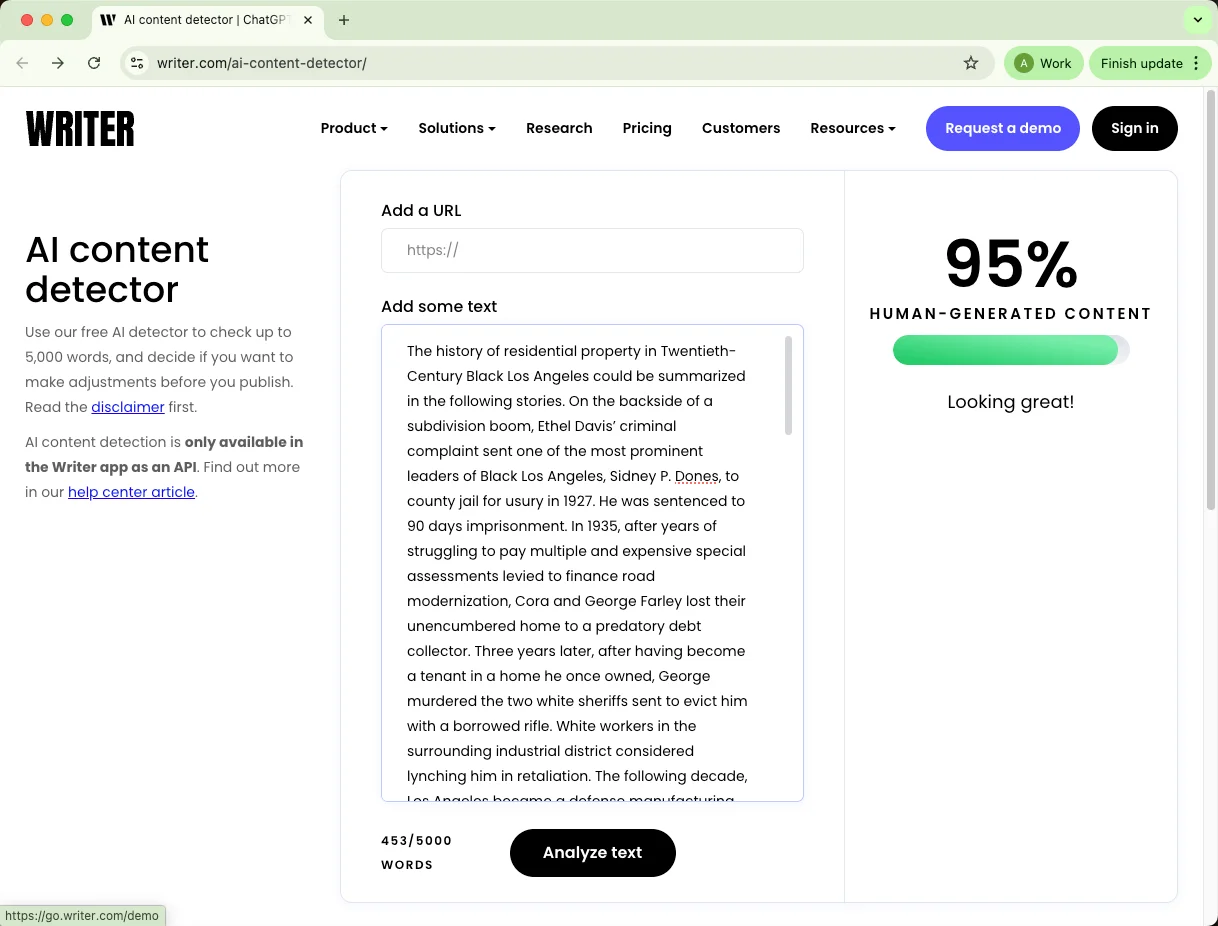Expand the Product menu

[354, 128]
